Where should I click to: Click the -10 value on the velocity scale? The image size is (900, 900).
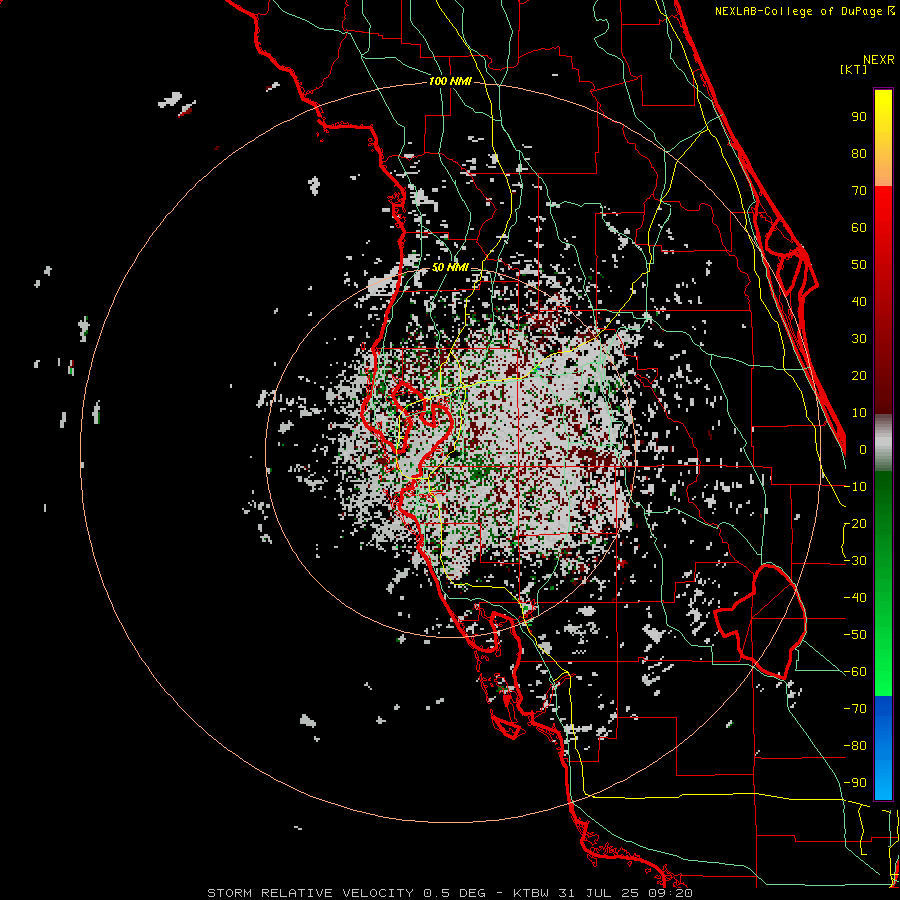point(855,487)
